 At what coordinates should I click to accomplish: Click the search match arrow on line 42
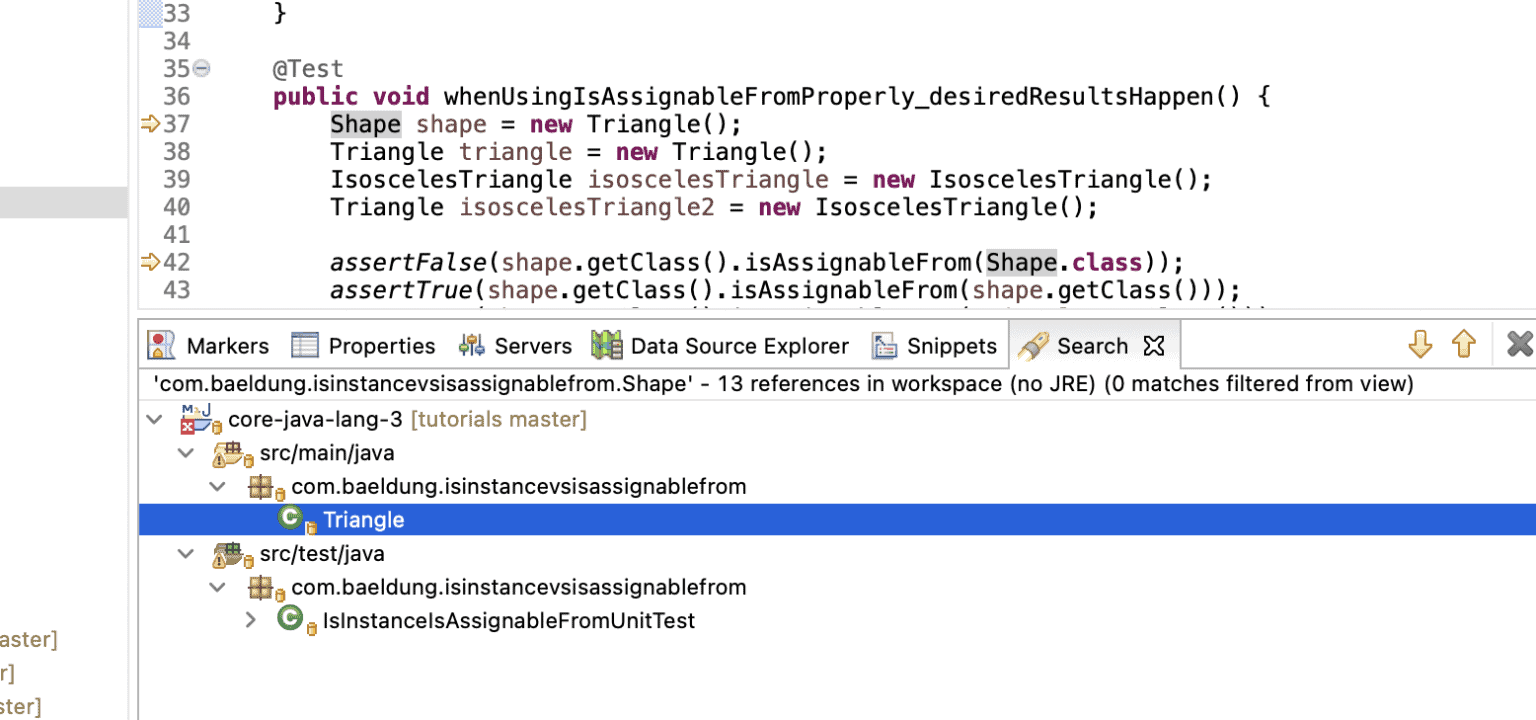[151, 262]
